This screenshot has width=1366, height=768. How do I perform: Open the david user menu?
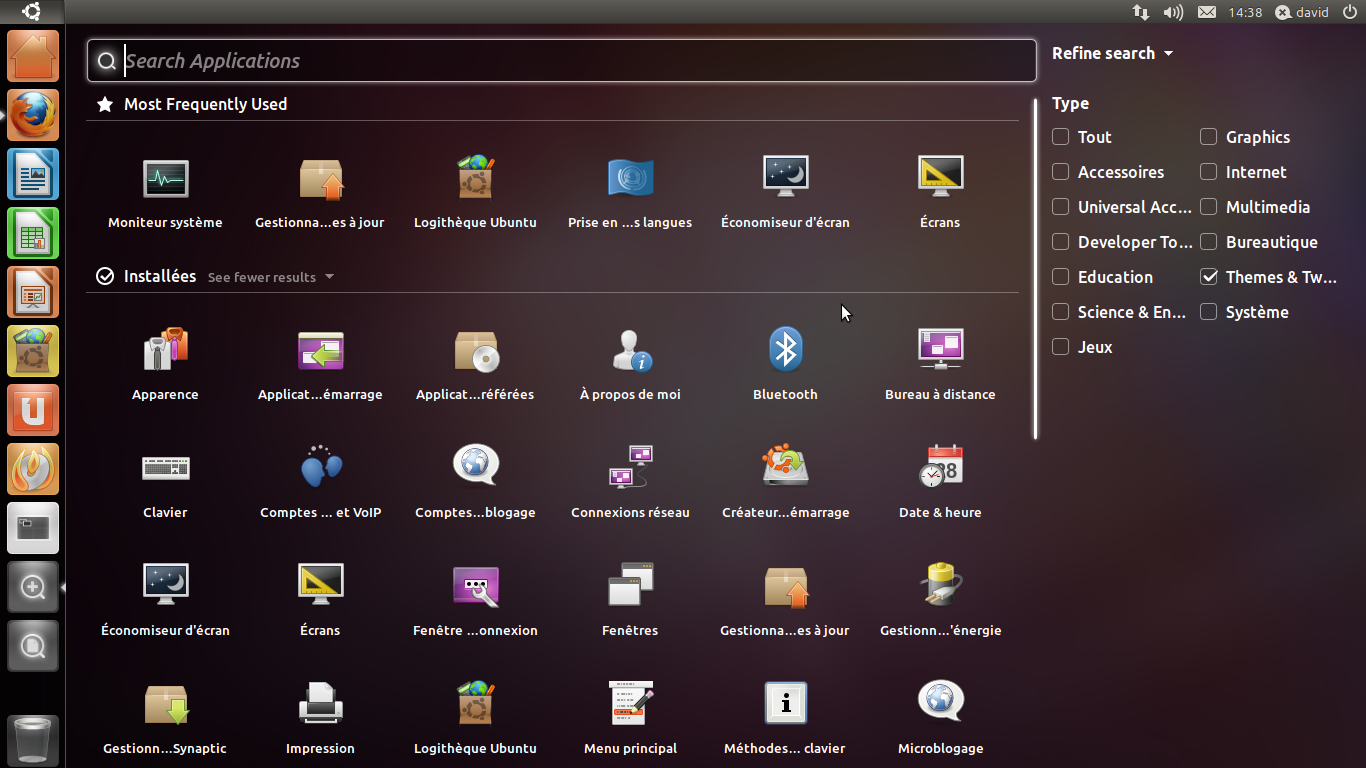click(x=1302, y=13)
